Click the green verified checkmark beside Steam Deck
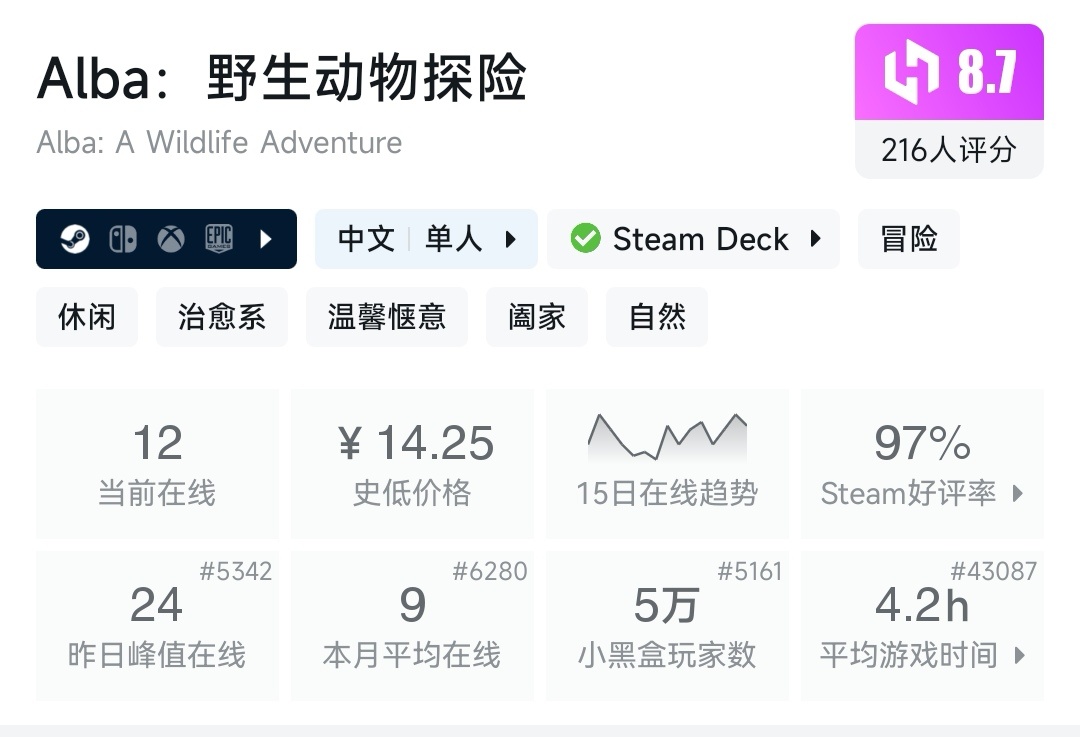This screenshot has width=1080, height=737. (x=586, y=239)
